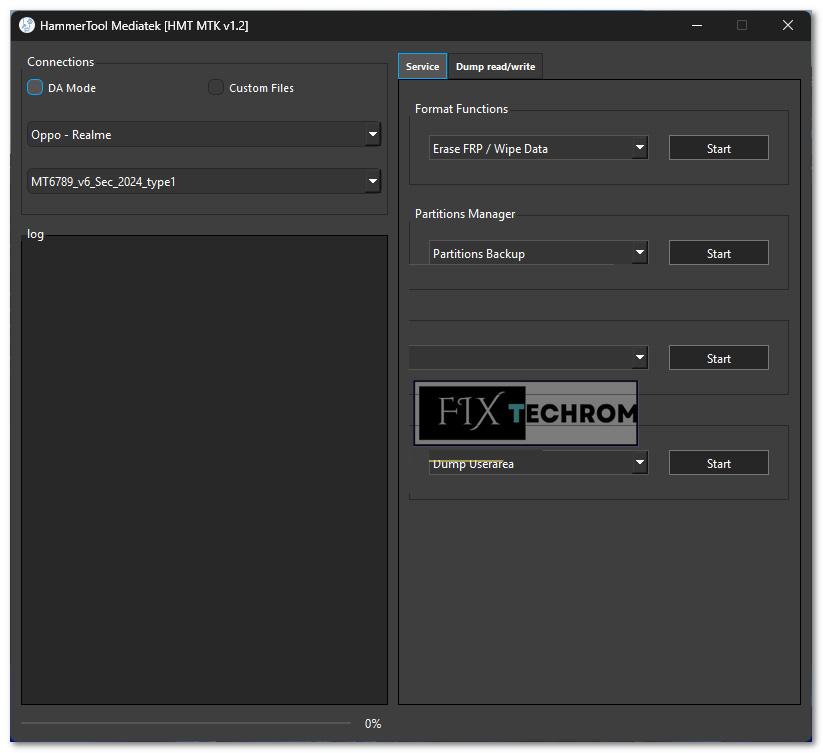Expand the Partitions Backup dropdown
823x753 pixels.
[539, 253]
